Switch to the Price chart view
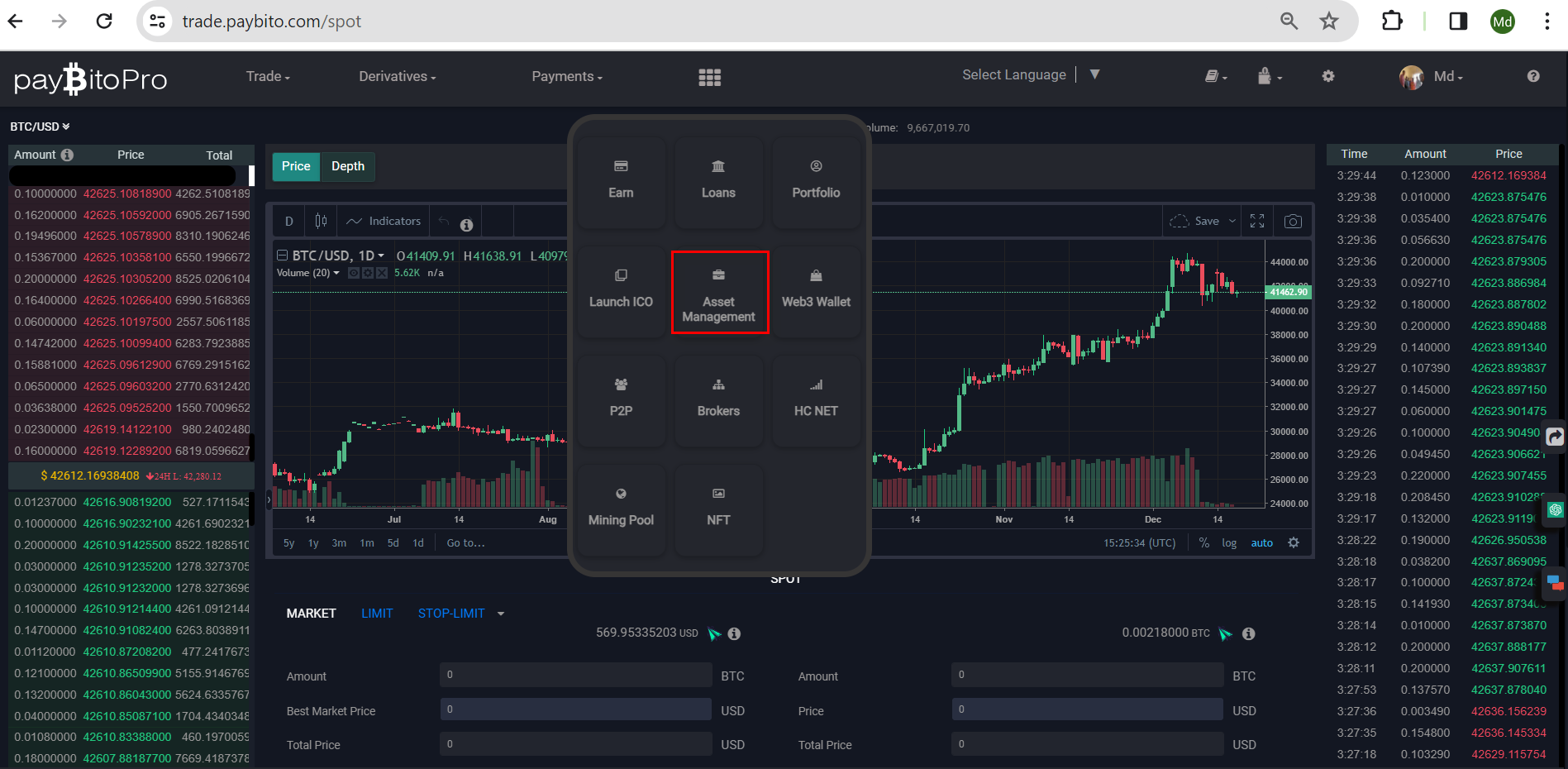 click(x=296, y=166)
